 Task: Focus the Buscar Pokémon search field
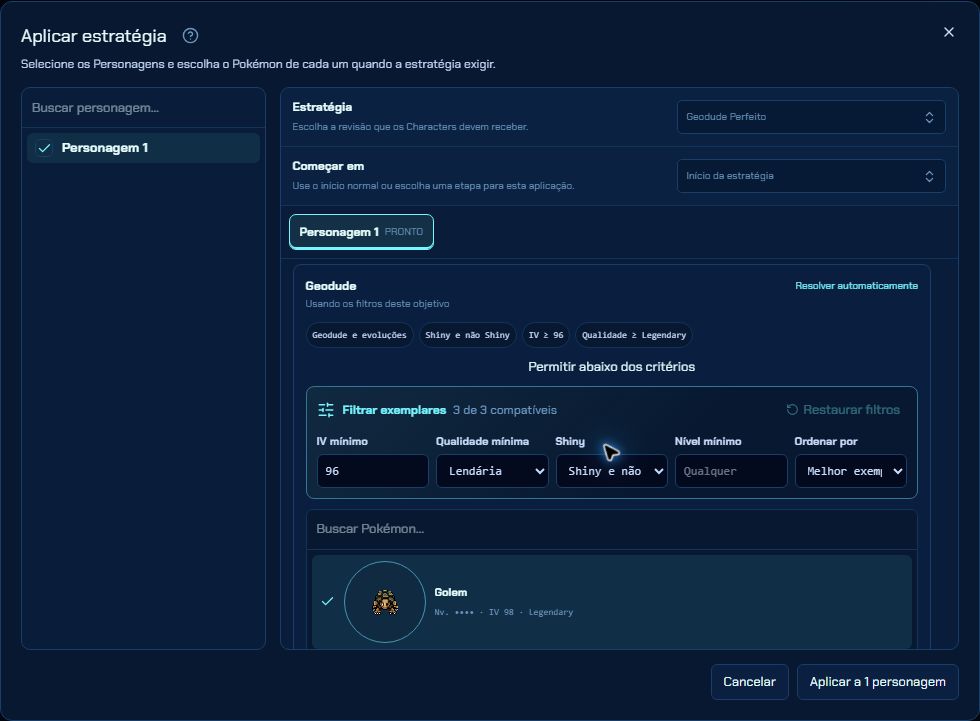(x=611, y=529)
